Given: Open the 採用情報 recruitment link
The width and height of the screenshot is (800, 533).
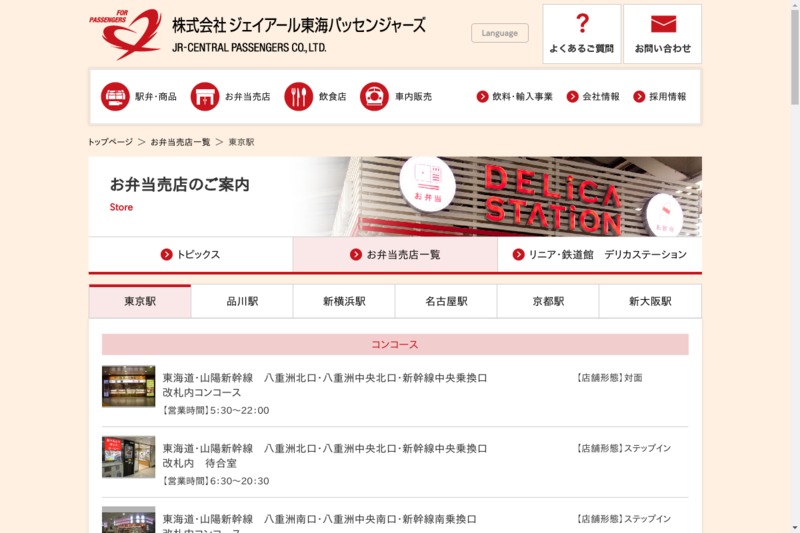Looking at the screenshot, I should coord(667,97).
